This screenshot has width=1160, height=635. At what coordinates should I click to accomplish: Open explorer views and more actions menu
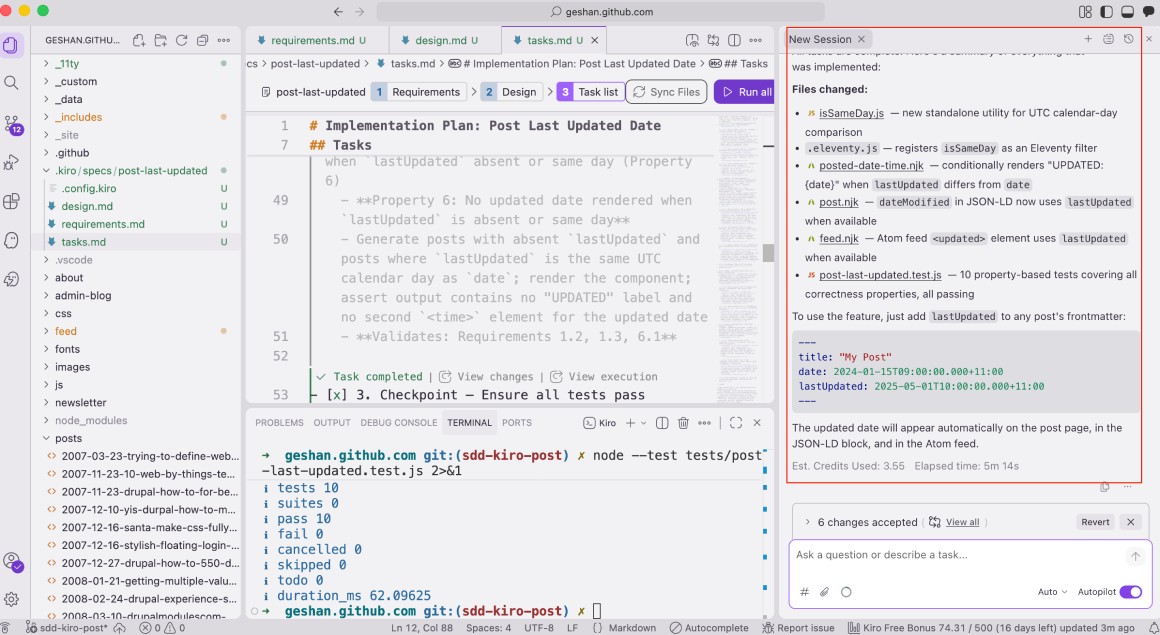(223, 41)
